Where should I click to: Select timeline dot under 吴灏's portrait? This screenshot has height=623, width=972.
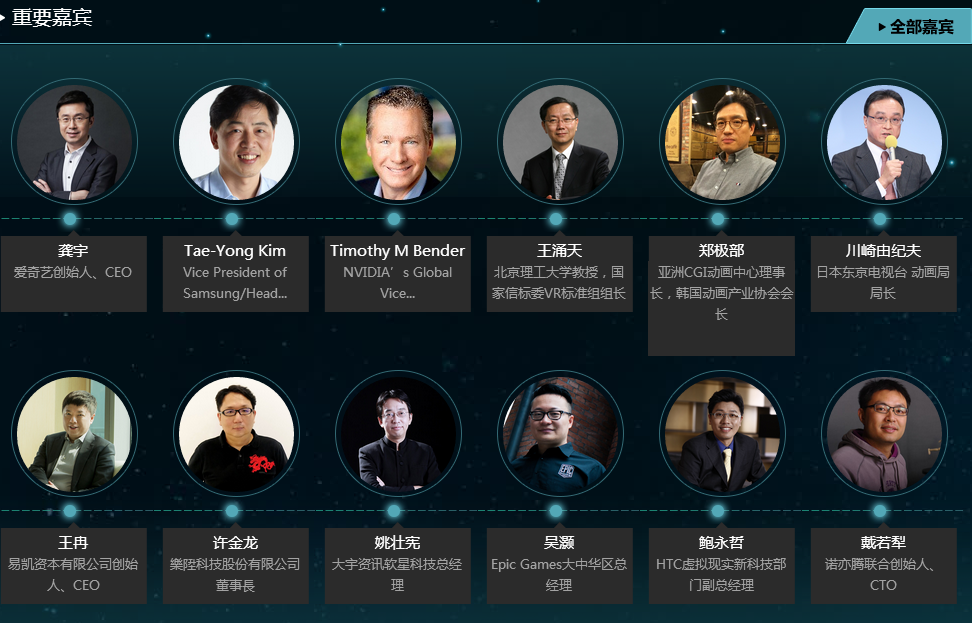[x=556, y=511]
